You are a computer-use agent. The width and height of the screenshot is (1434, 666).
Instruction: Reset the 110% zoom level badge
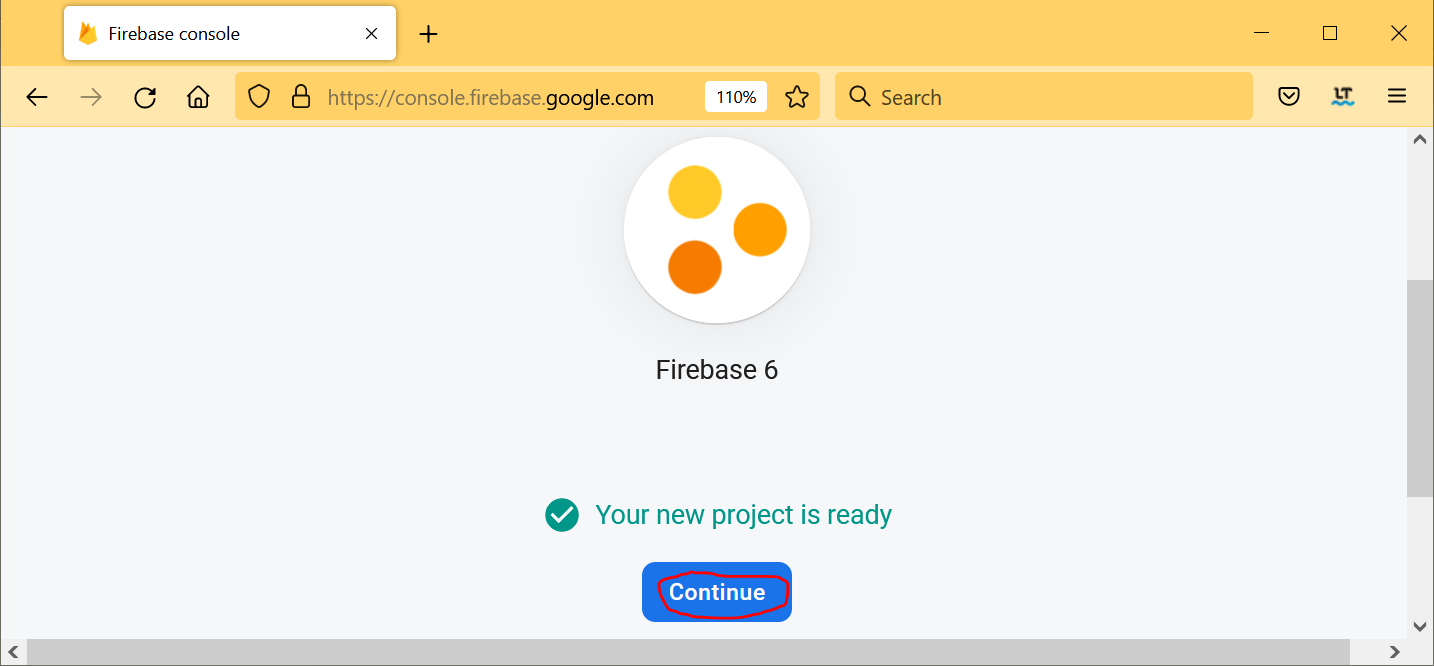click(x=736, y=97)
